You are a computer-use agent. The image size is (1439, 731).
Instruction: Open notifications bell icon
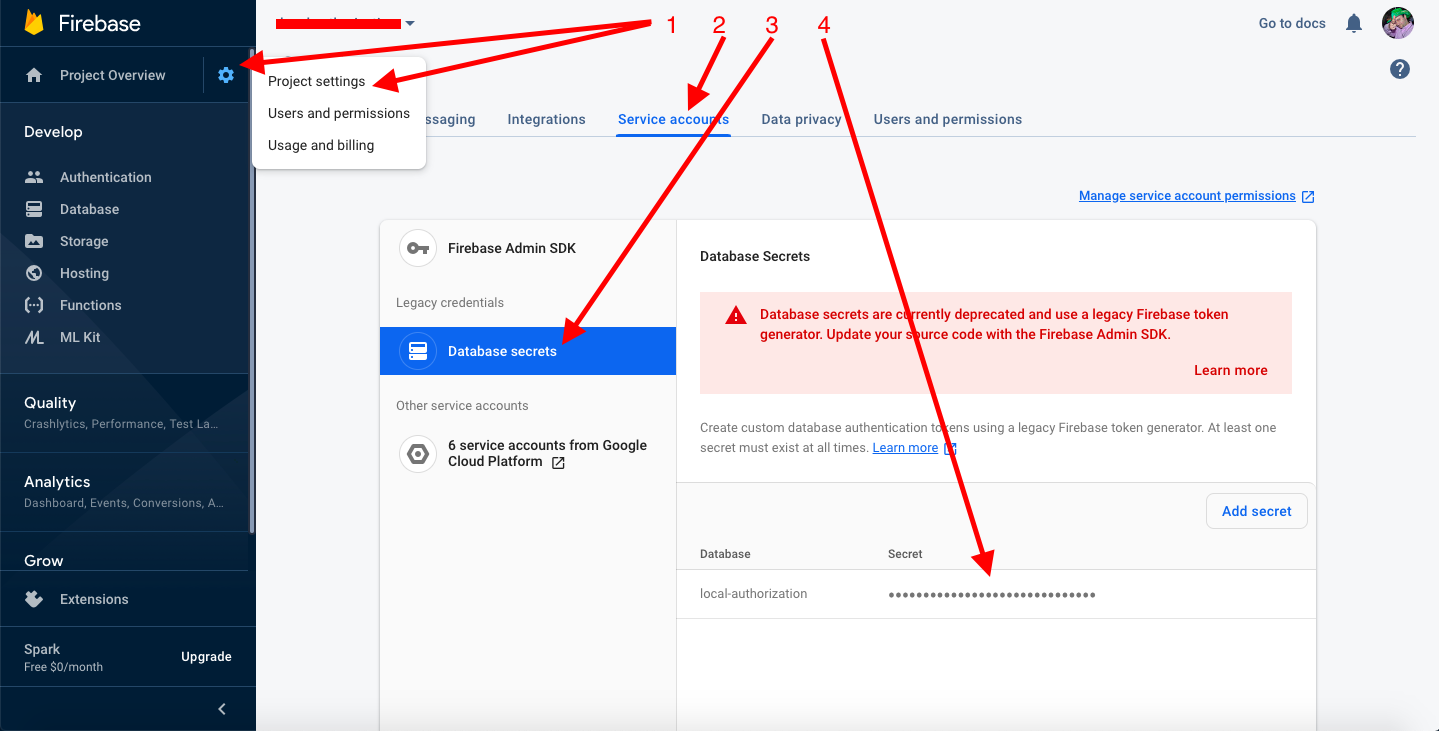(1354, 23)
